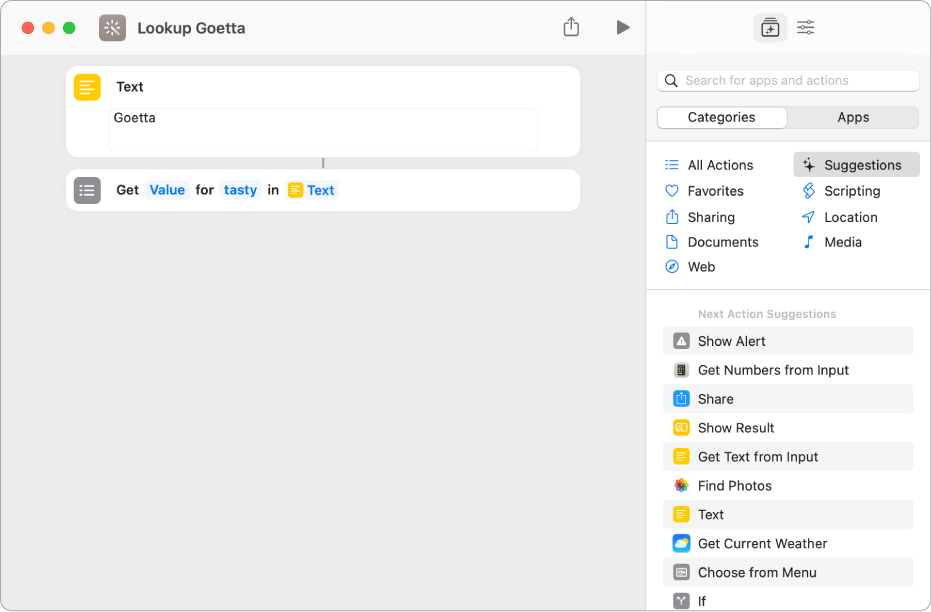The width and height of the screenshot is (931, 612).
Task: Open the Action Library panel icon
Action: [769, 28]
